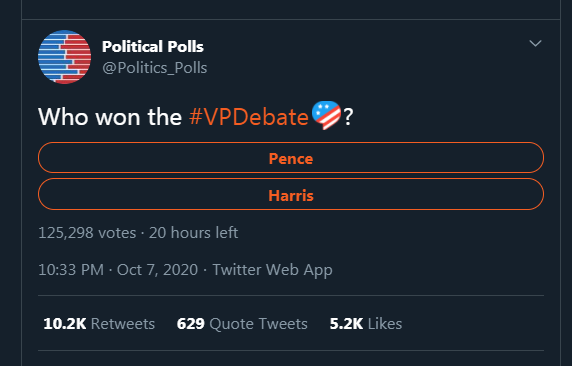Viewport: 572px width, 366px height.
Task: Click the 'Who won the' tweet text
Action: (x=110, y=117)
